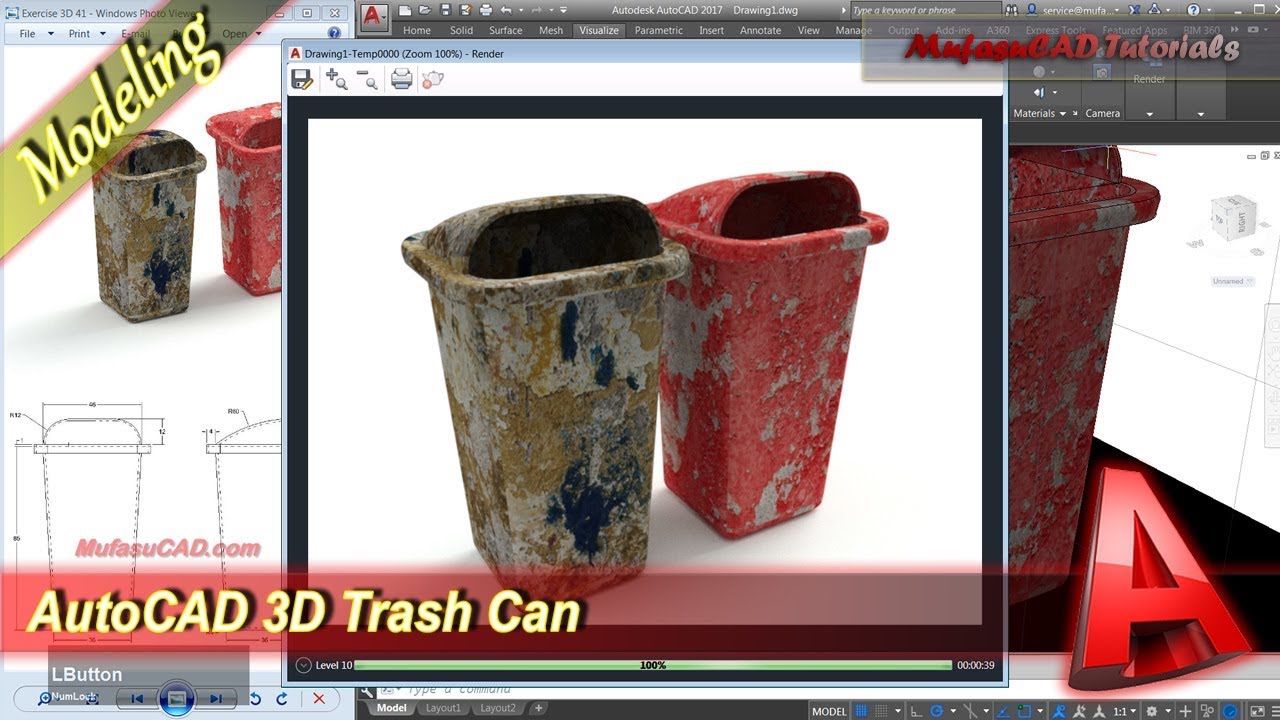Screen dimensions: 1280x720
Task: Rotate photo counterclockwise in Photo Viewer
Action: tap(255, 699)
